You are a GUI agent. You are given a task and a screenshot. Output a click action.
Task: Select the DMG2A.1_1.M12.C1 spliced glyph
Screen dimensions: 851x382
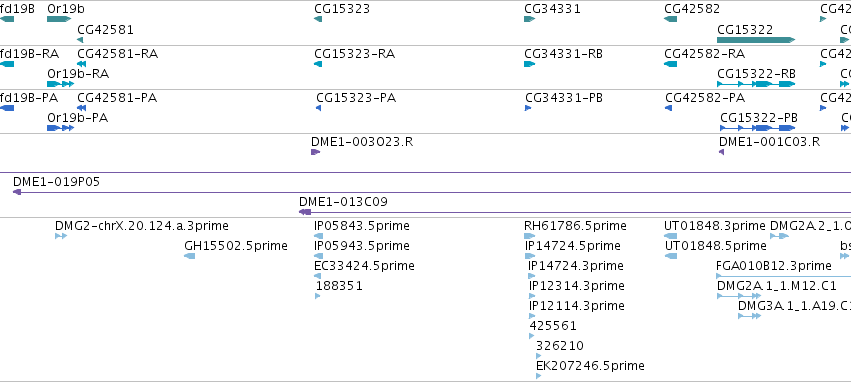[x=739, y=296]
